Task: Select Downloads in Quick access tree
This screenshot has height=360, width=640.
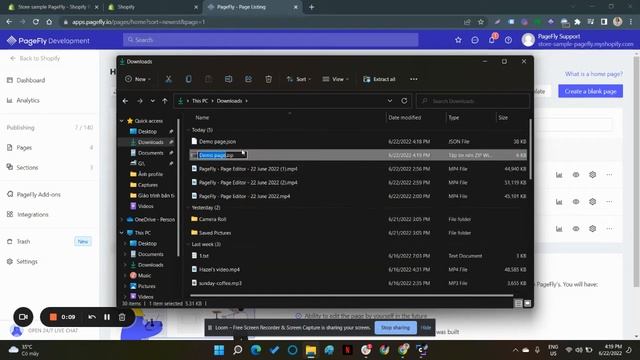Action: (151, 142)
